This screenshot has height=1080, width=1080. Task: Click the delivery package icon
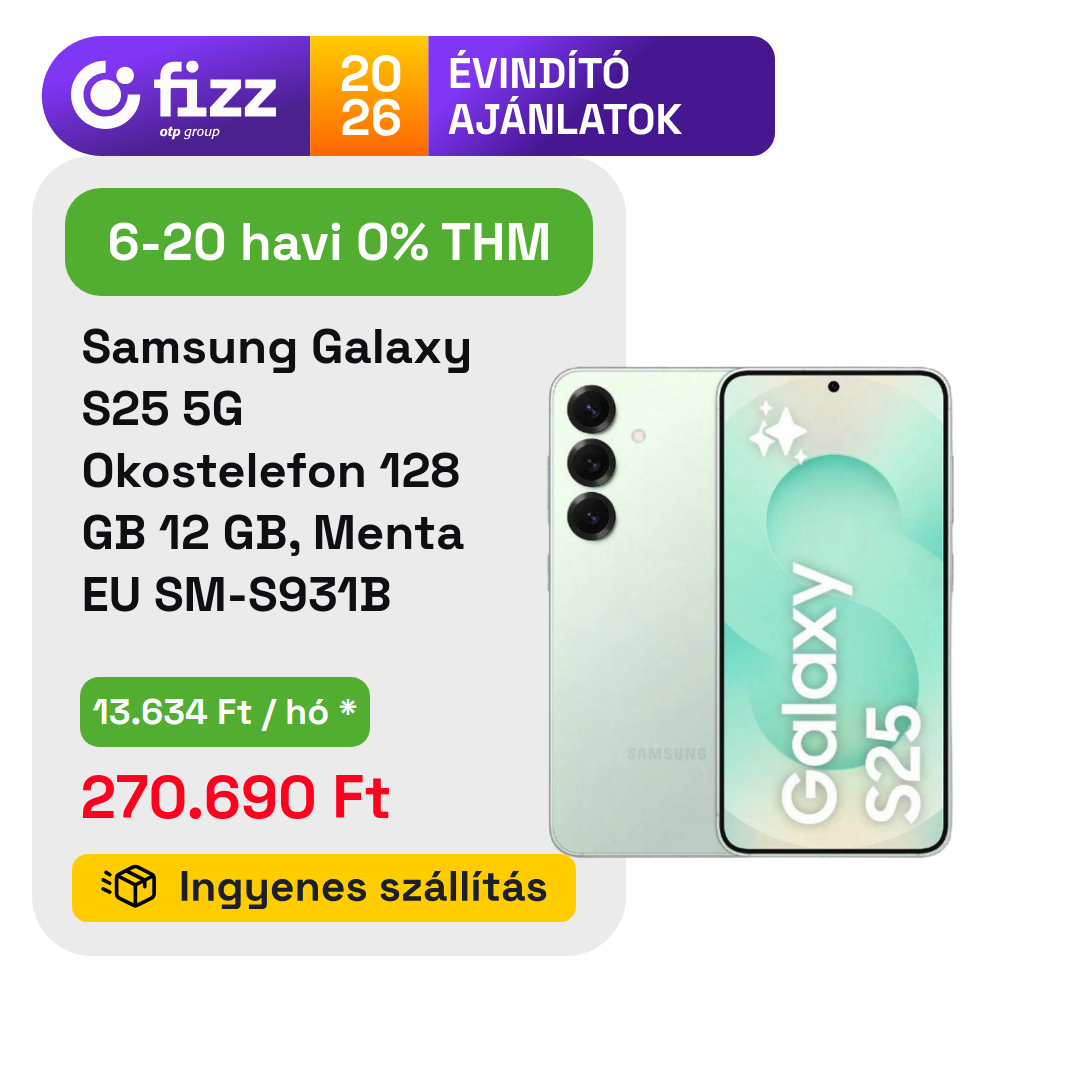pos(130,887)
